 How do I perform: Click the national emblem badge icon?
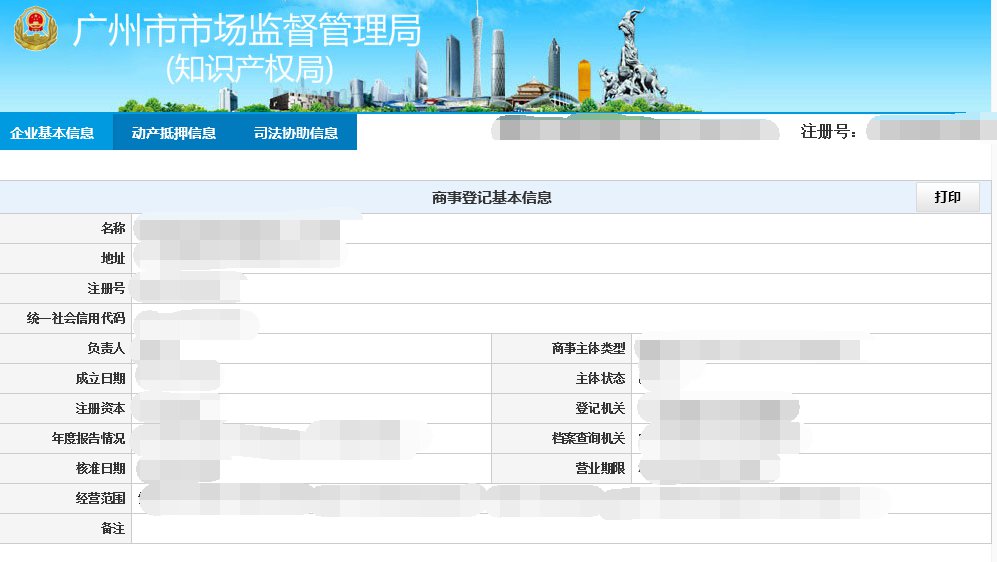point(35,29)
